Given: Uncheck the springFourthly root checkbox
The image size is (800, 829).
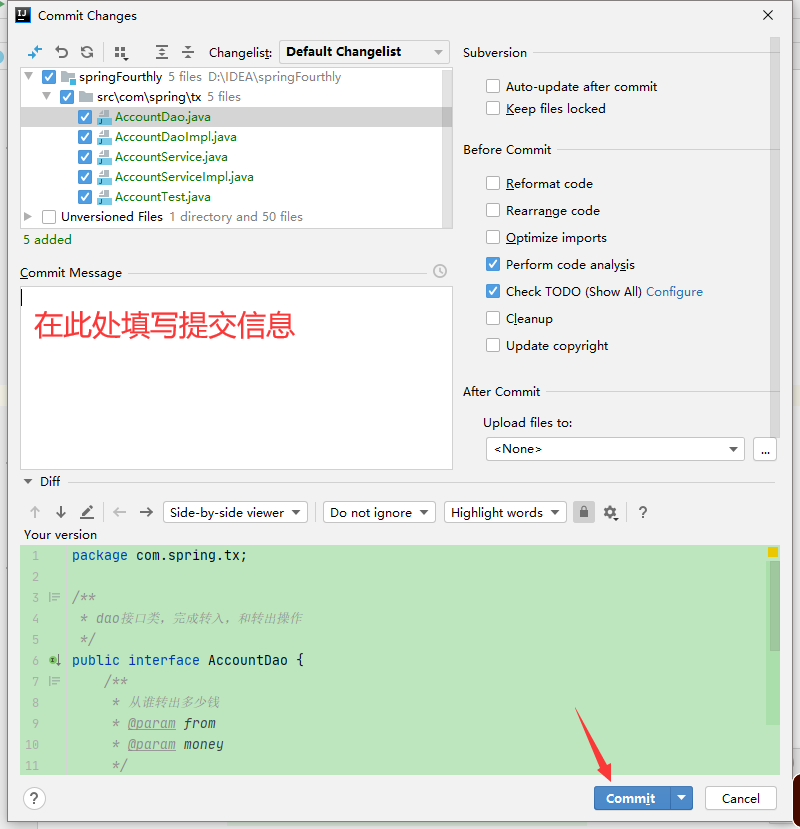Looking at the screenshot, I should tap(49, 77).
